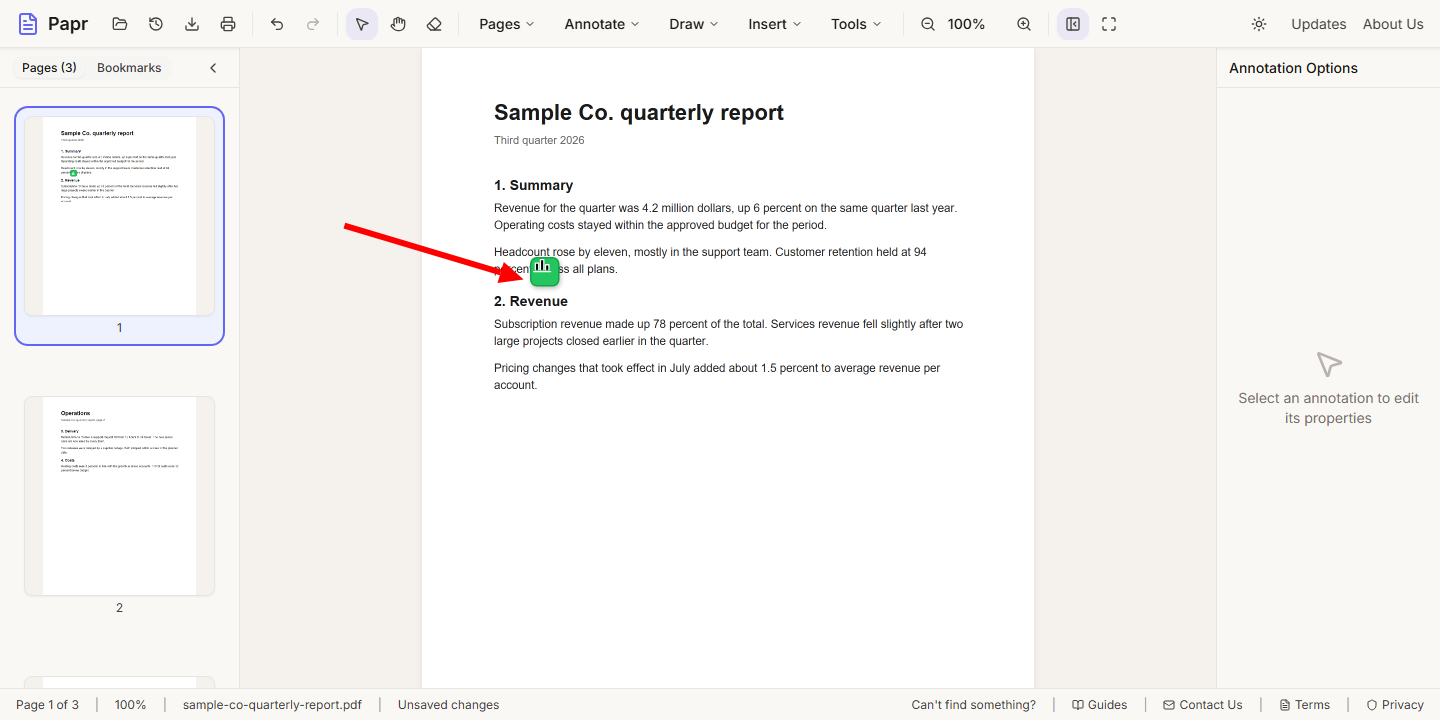Toggle the sidebar panel icon

click(x=1073, y=24)
